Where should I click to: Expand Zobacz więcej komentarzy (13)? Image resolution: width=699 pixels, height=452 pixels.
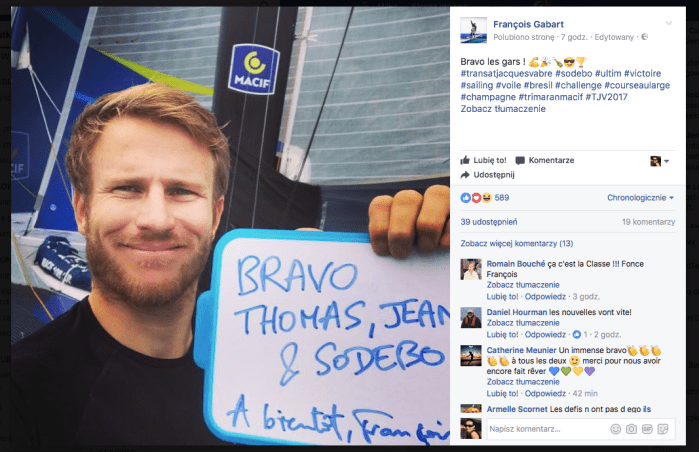517,243
